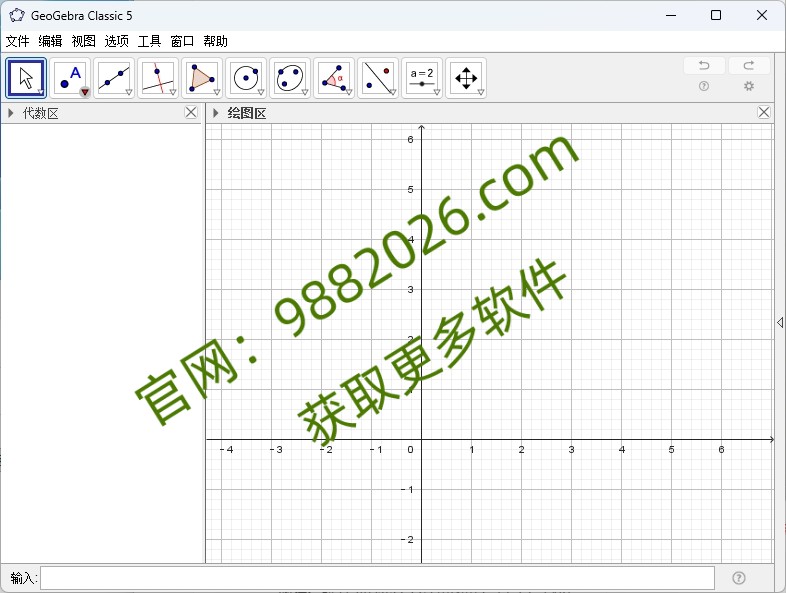Expand the 绘图区 style bar triangle
Viewport: 786px width, 593px height.
(x=216, y=113)
